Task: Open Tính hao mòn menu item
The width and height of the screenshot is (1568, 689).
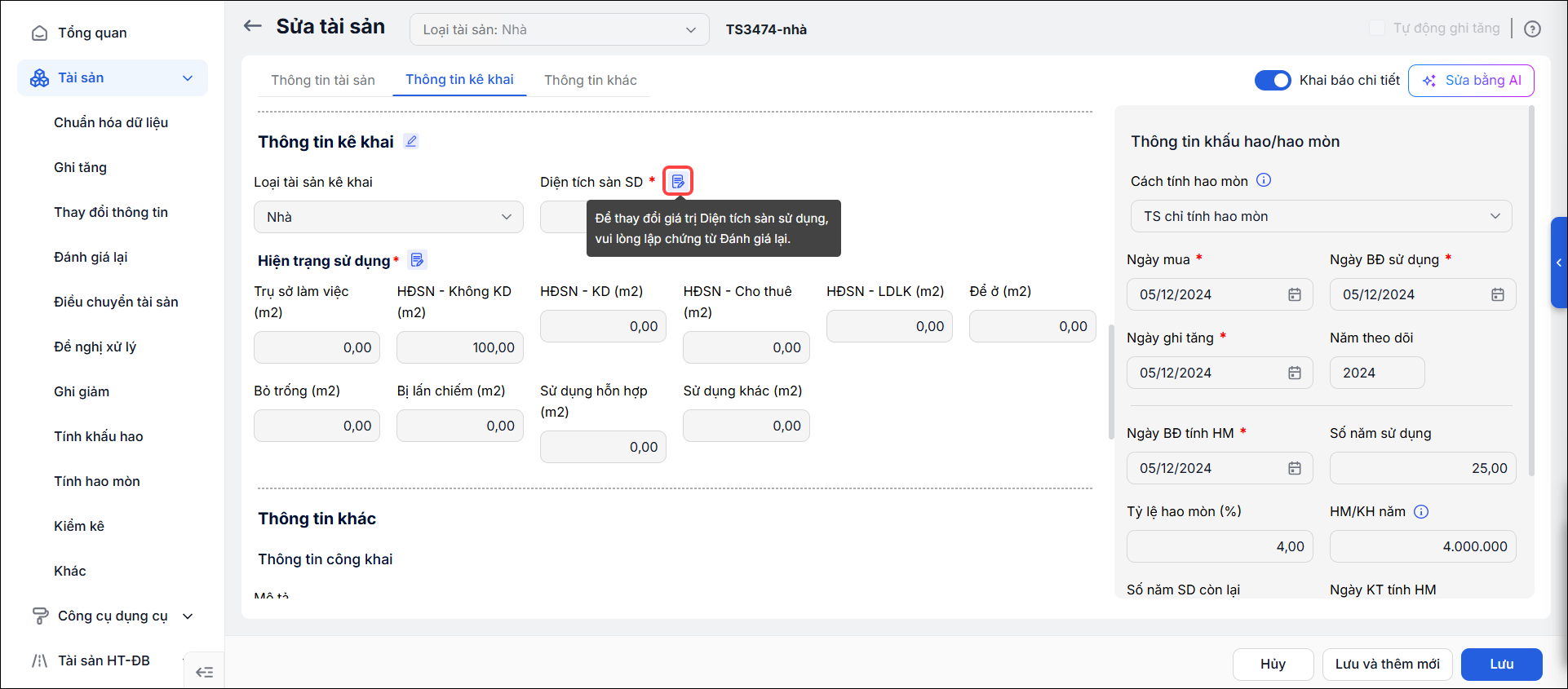Action: [x=97, y=481]
